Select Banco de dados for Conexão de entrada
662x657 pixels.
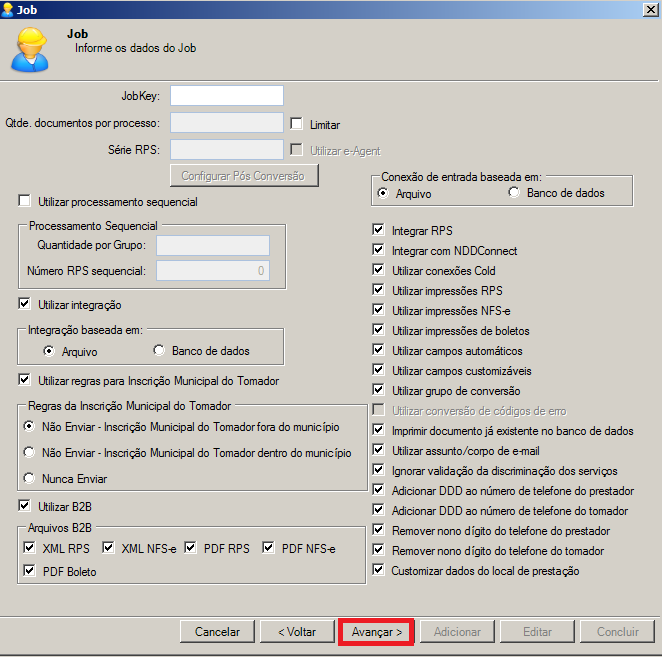tap(514, 193)
